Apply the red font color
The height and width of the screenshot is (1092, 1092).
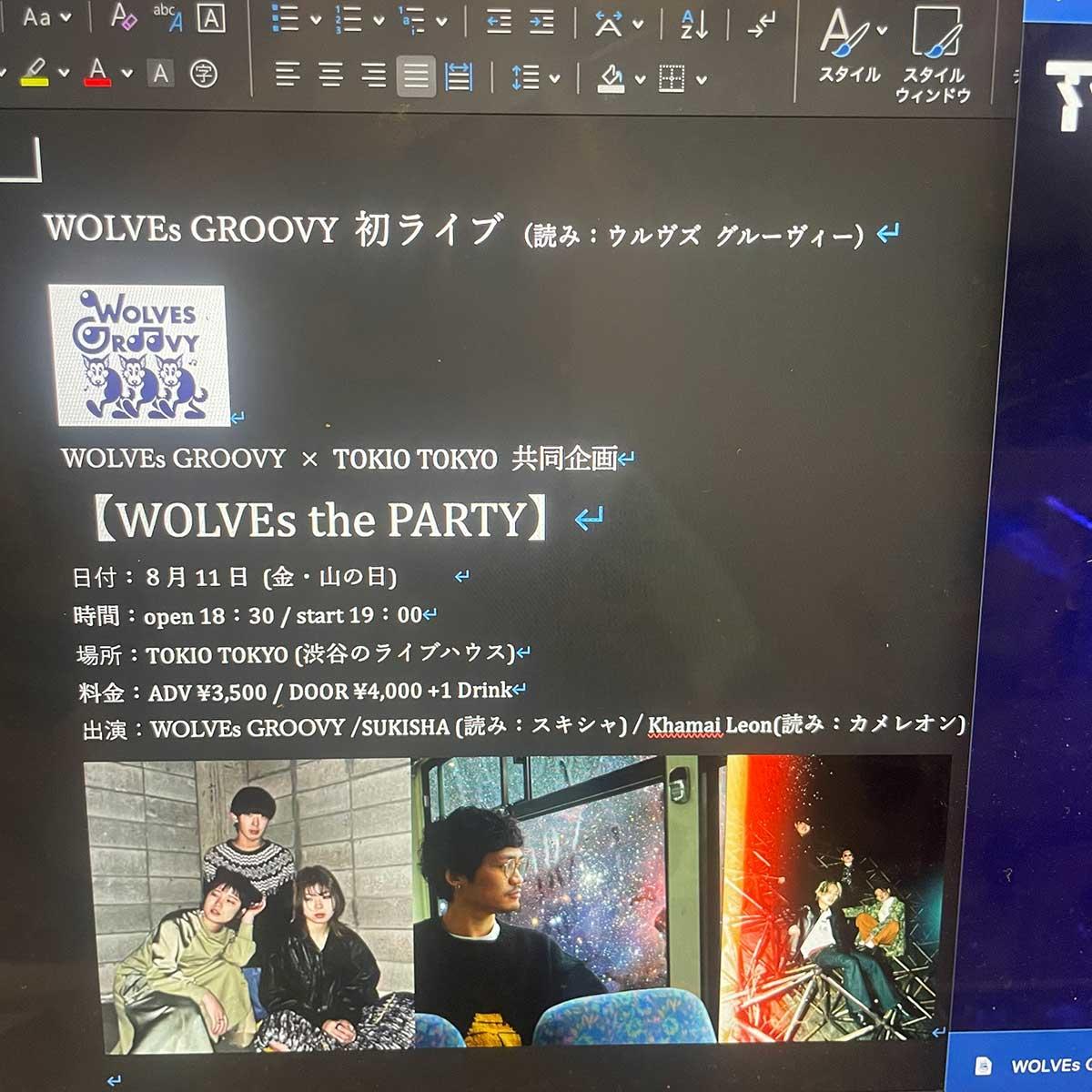(97, 71)
